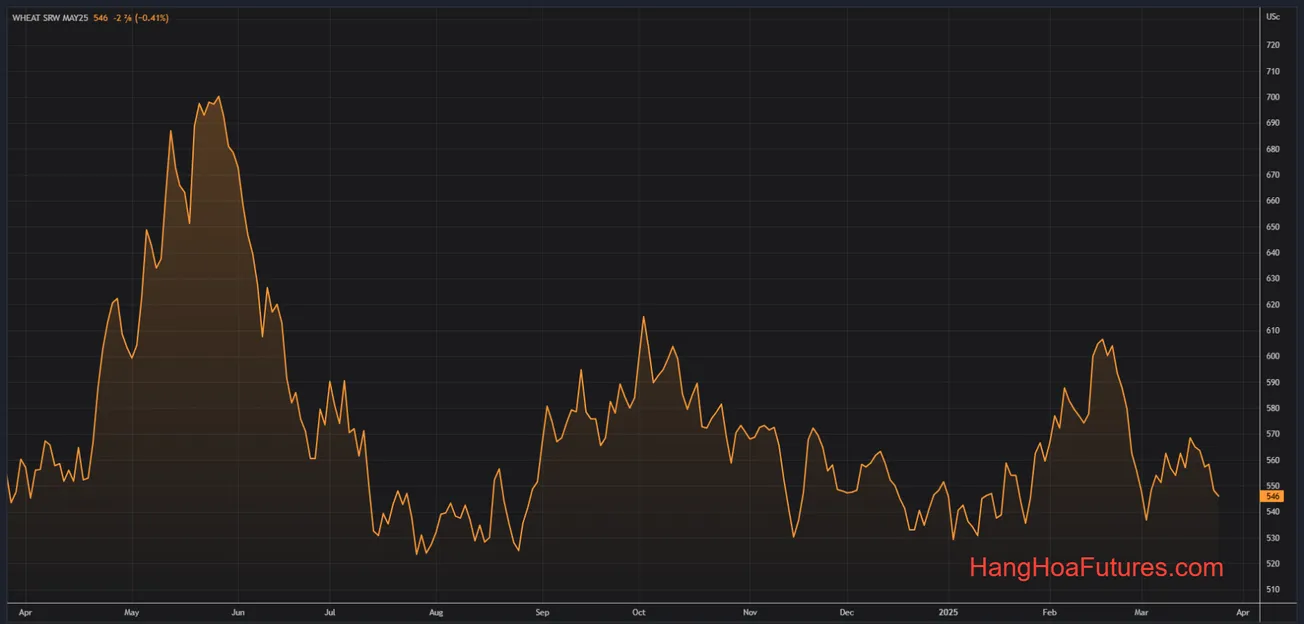The height and width of the screenshot is (624, 1304).
Task: Click the 720 level on price axis
Action: [x=1273, y=45]
